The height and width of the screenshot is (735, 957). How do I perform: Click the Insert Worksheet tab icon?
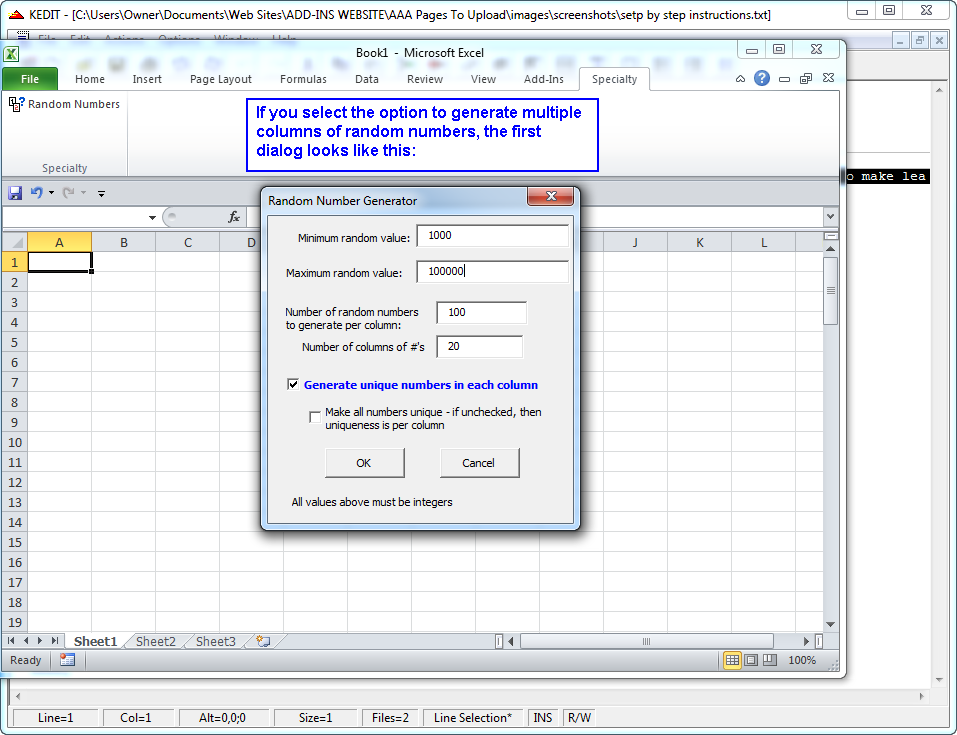click(x=263, y=641)
